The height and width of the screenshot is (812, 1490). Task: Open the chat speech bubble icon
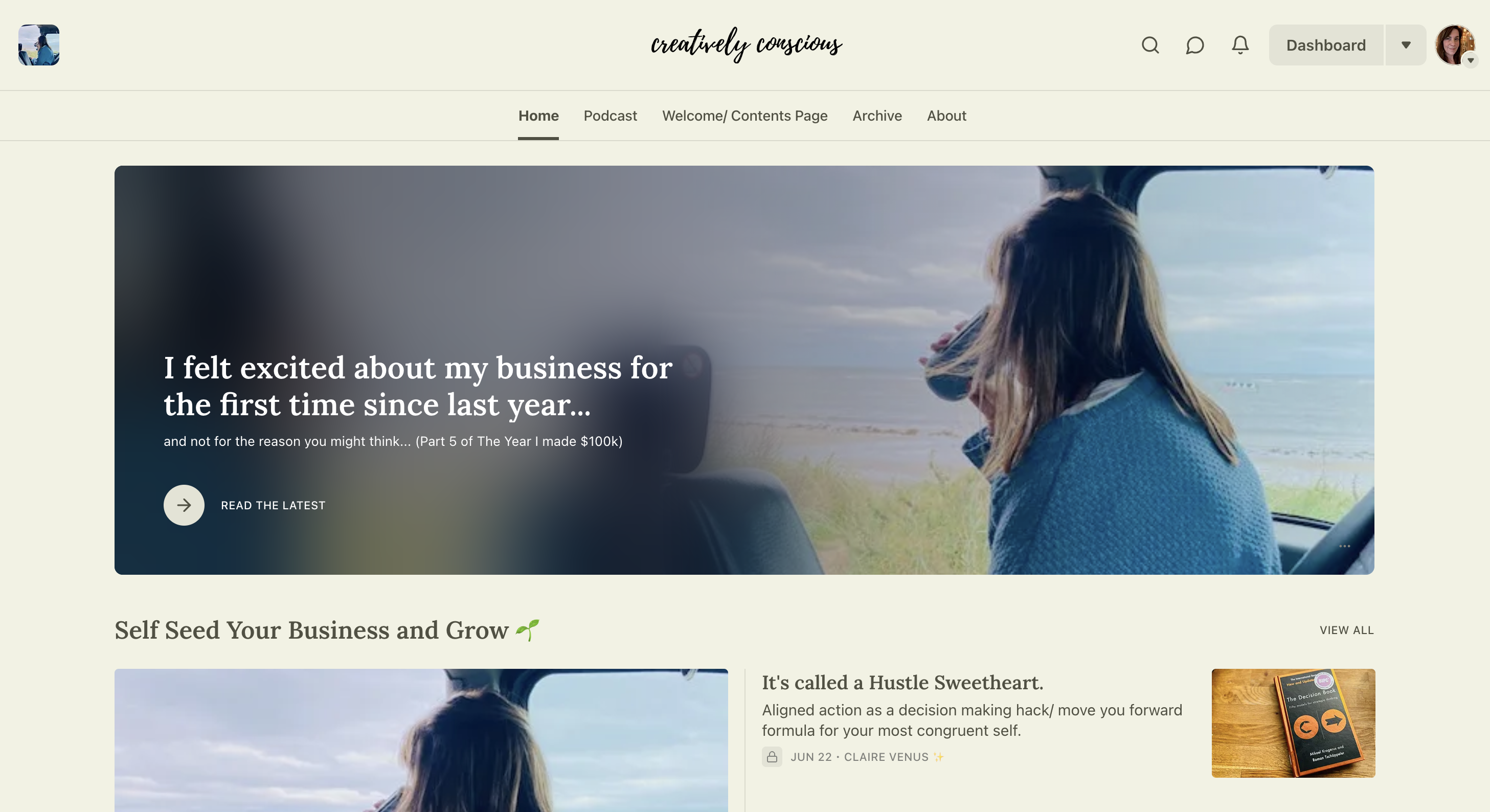click(x=1195, y=45)
